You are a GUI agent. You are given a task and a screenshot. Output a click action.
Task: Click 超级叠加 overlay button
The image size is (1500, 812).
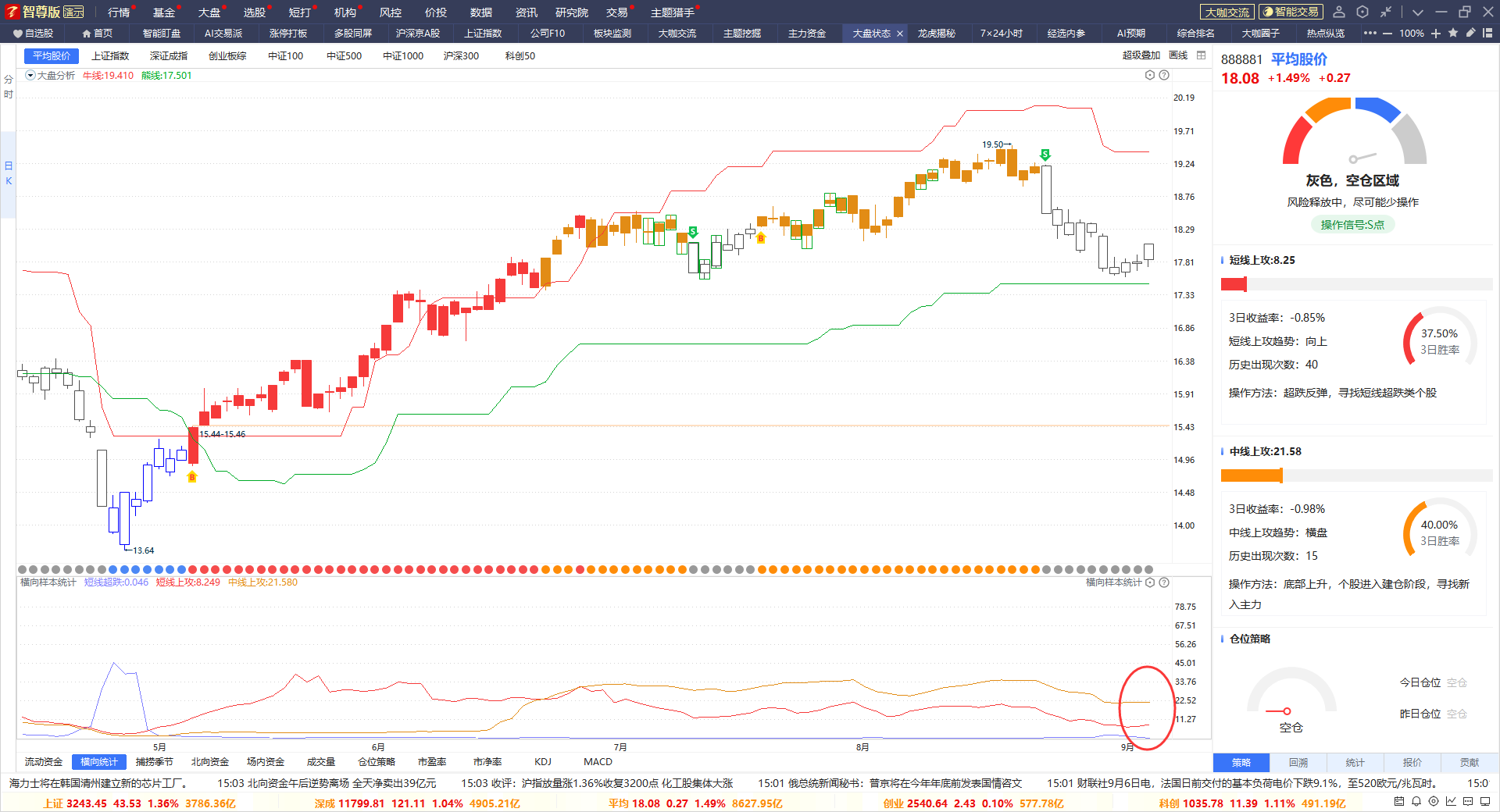pos(1141,55)
